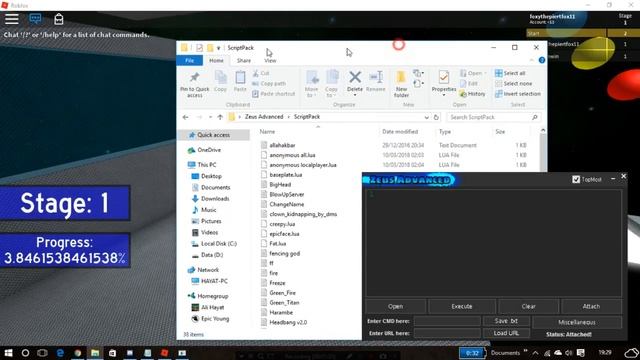Open the Recent locations dropdown arrow

point(210,117)
